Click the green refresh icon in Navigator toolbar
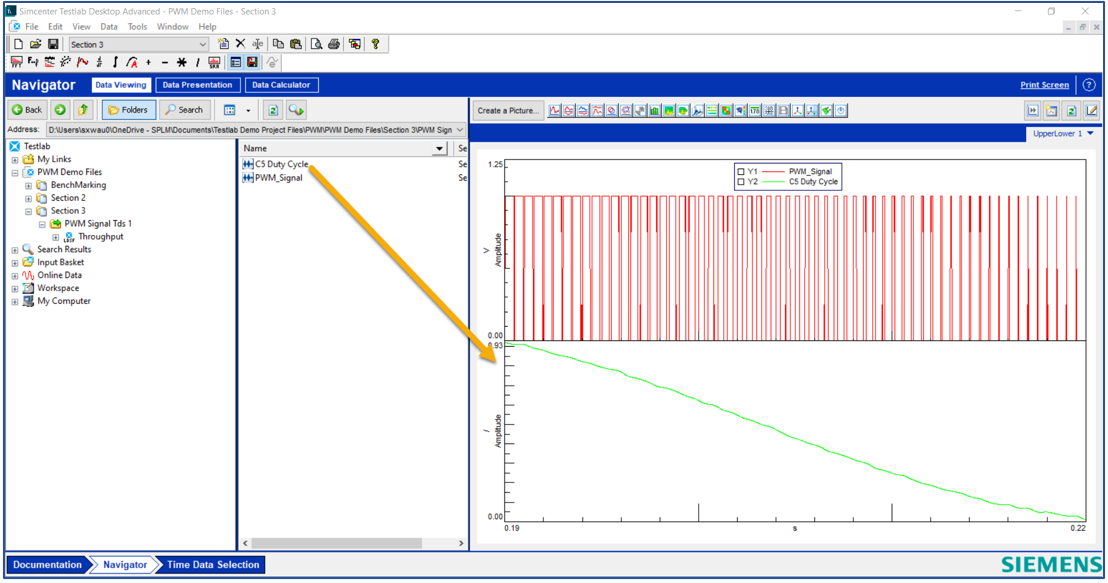 [273, 110]
